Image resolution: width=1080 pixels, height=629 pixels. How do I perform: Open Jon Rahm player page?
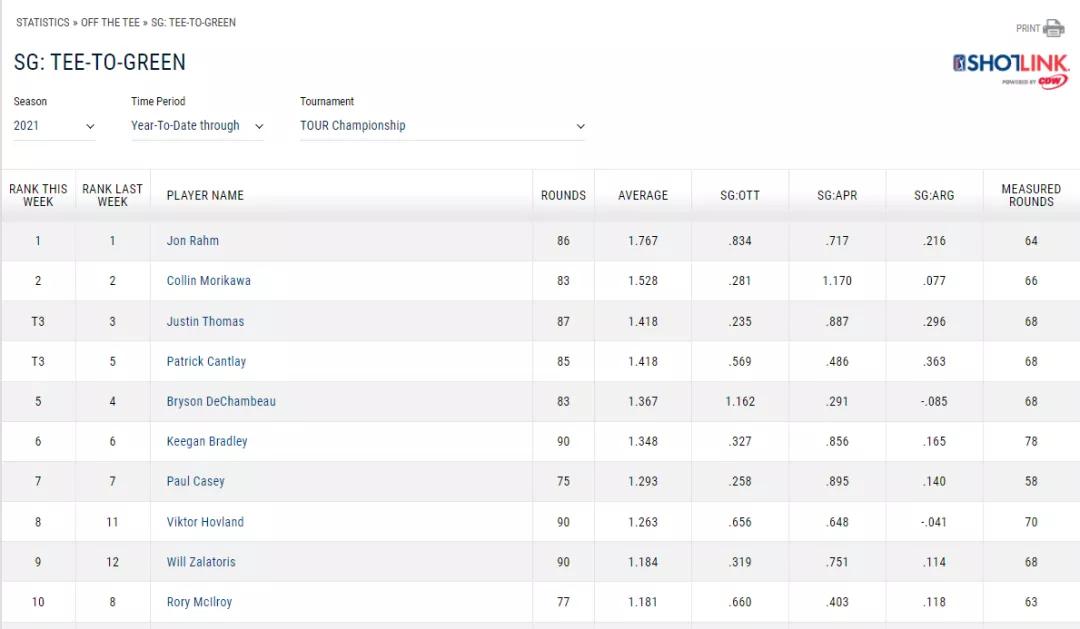coord(193,241)
